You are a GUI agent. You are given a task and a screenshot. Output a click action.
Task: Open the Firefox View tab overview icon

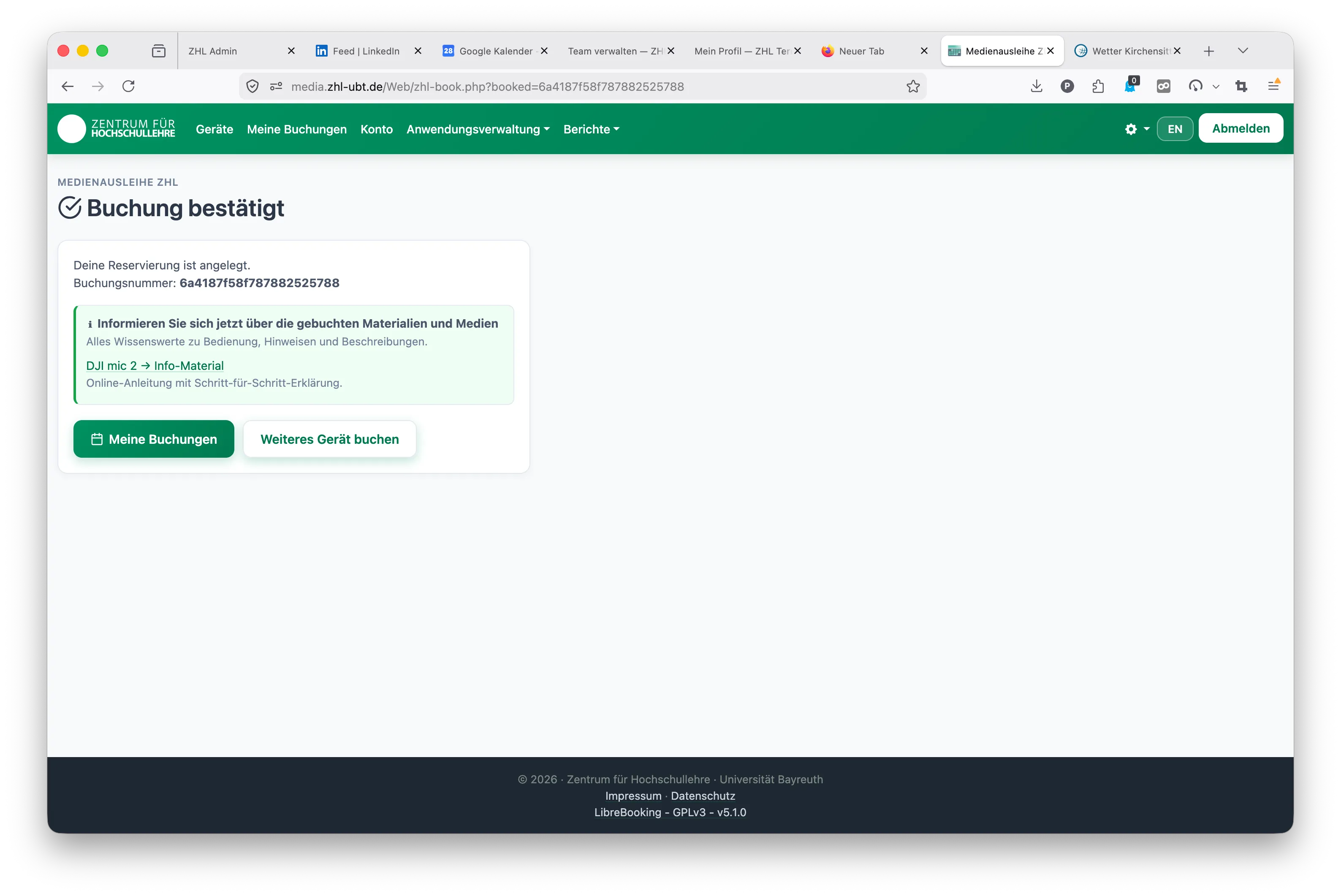(x=159, y=51)
